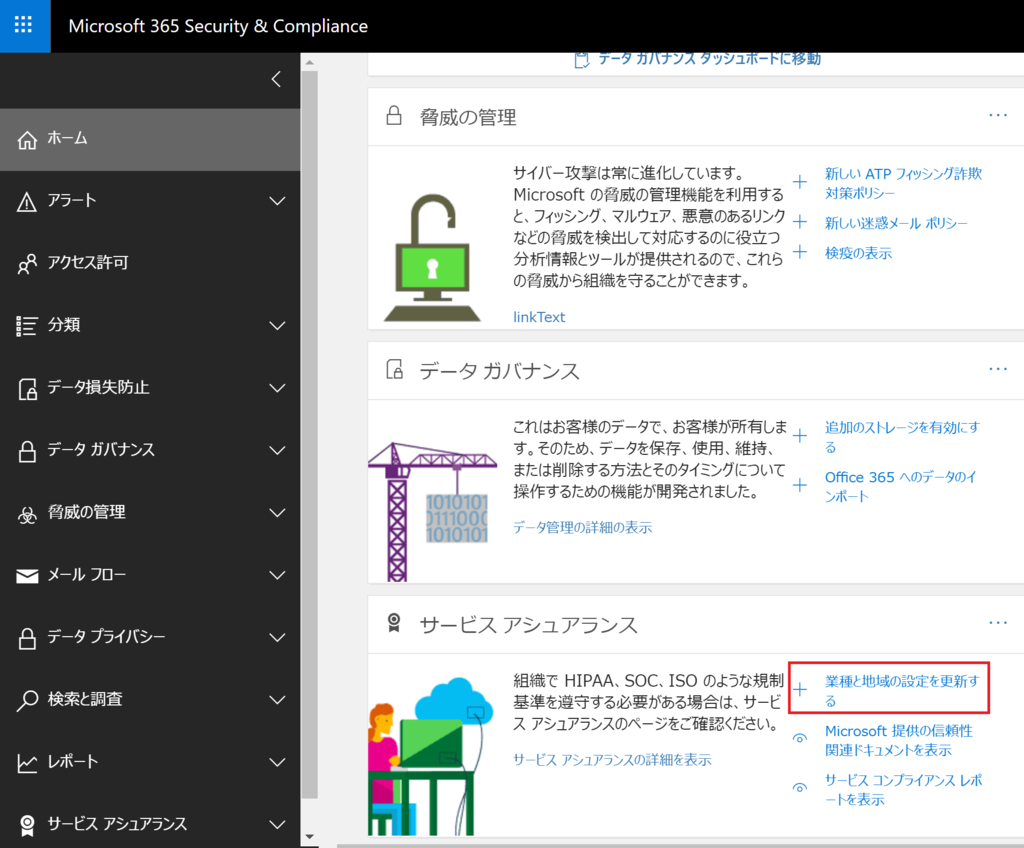1024x848 pixels.
Task: Click plus icon beside Office 365 へのデータのインポート
Action: pos(799,485)
